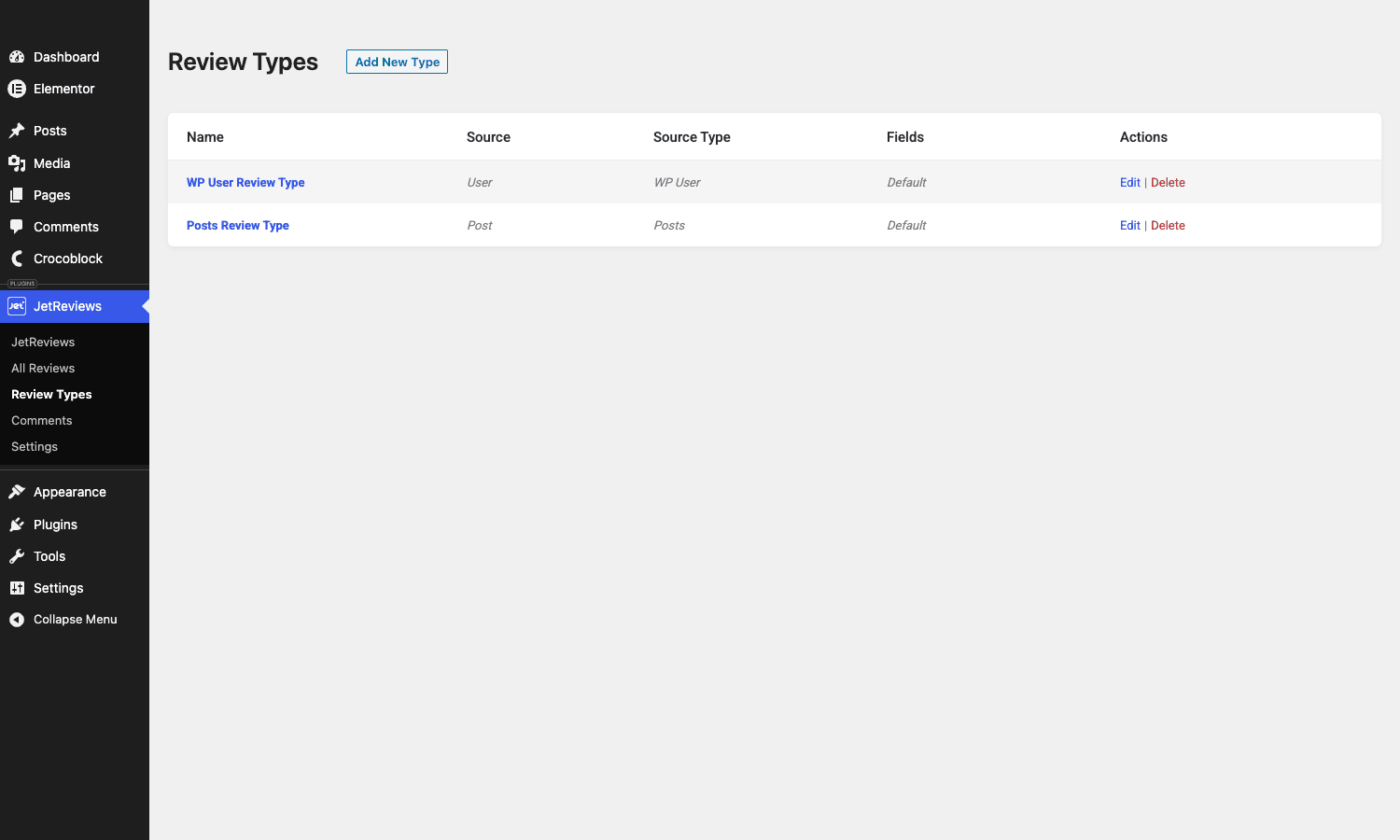Click the small PLUGINS badge label

(22, 284)
